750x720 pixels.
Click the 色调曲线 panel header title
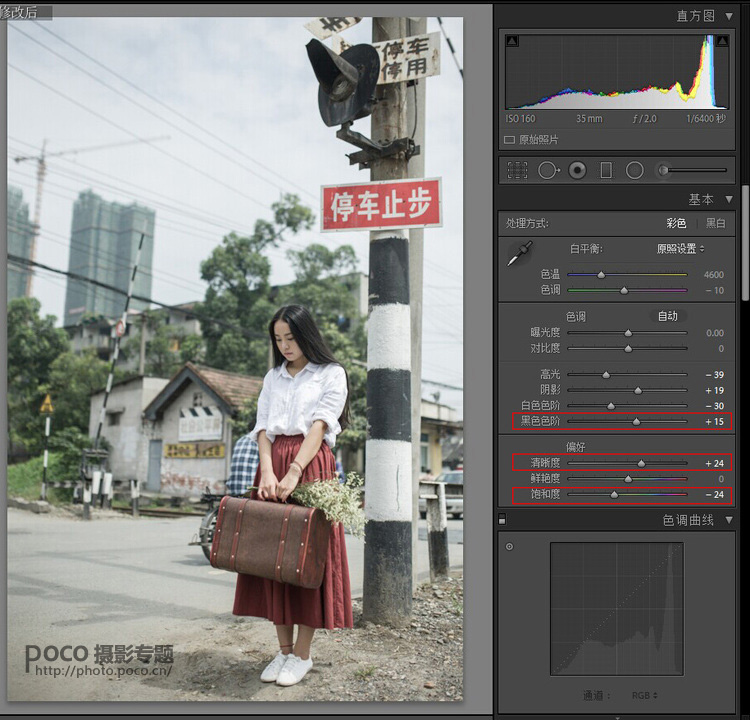(x=688, y=520)
